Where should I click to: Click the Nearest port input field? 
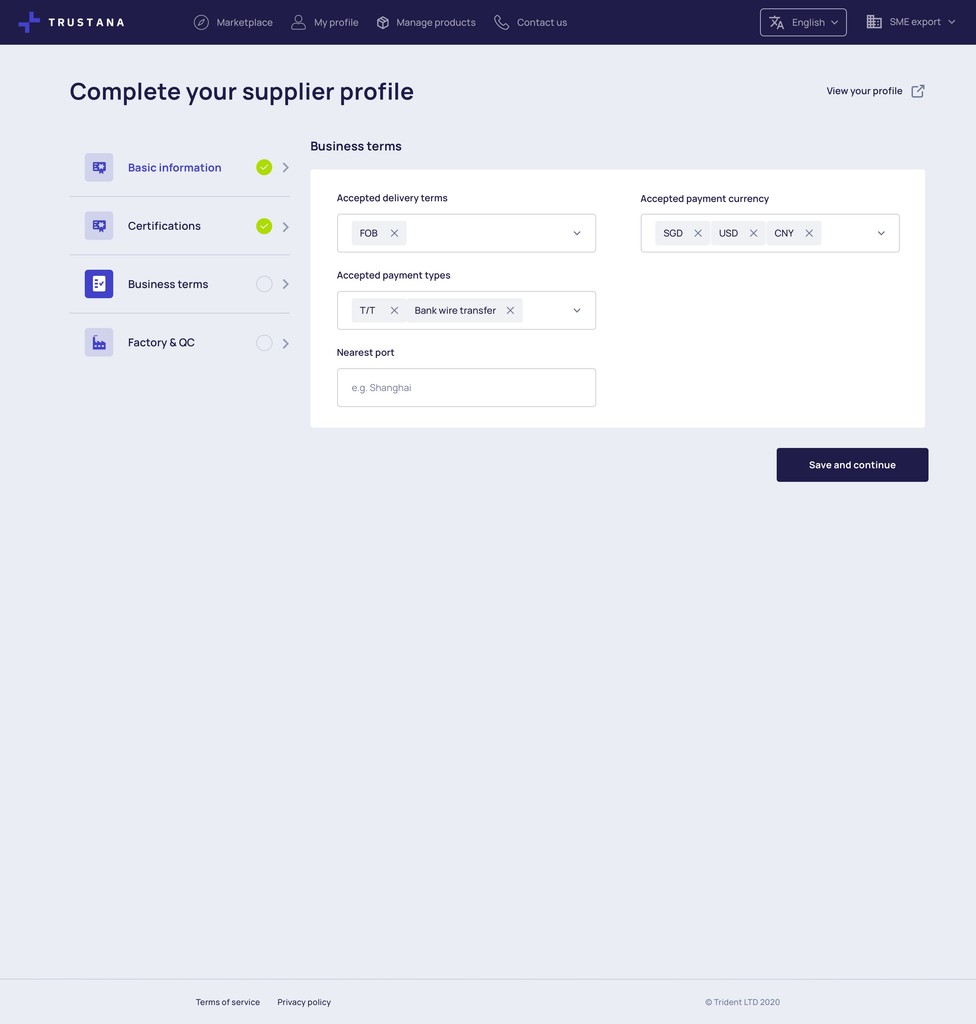pos(466,387)
